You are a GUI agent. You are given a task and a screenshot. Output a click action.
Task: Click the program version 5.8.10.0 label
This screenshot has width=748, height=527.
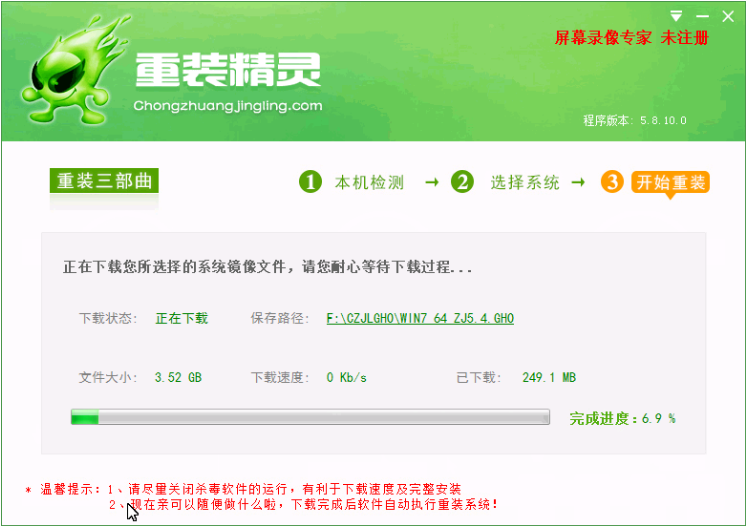point(635,120)
